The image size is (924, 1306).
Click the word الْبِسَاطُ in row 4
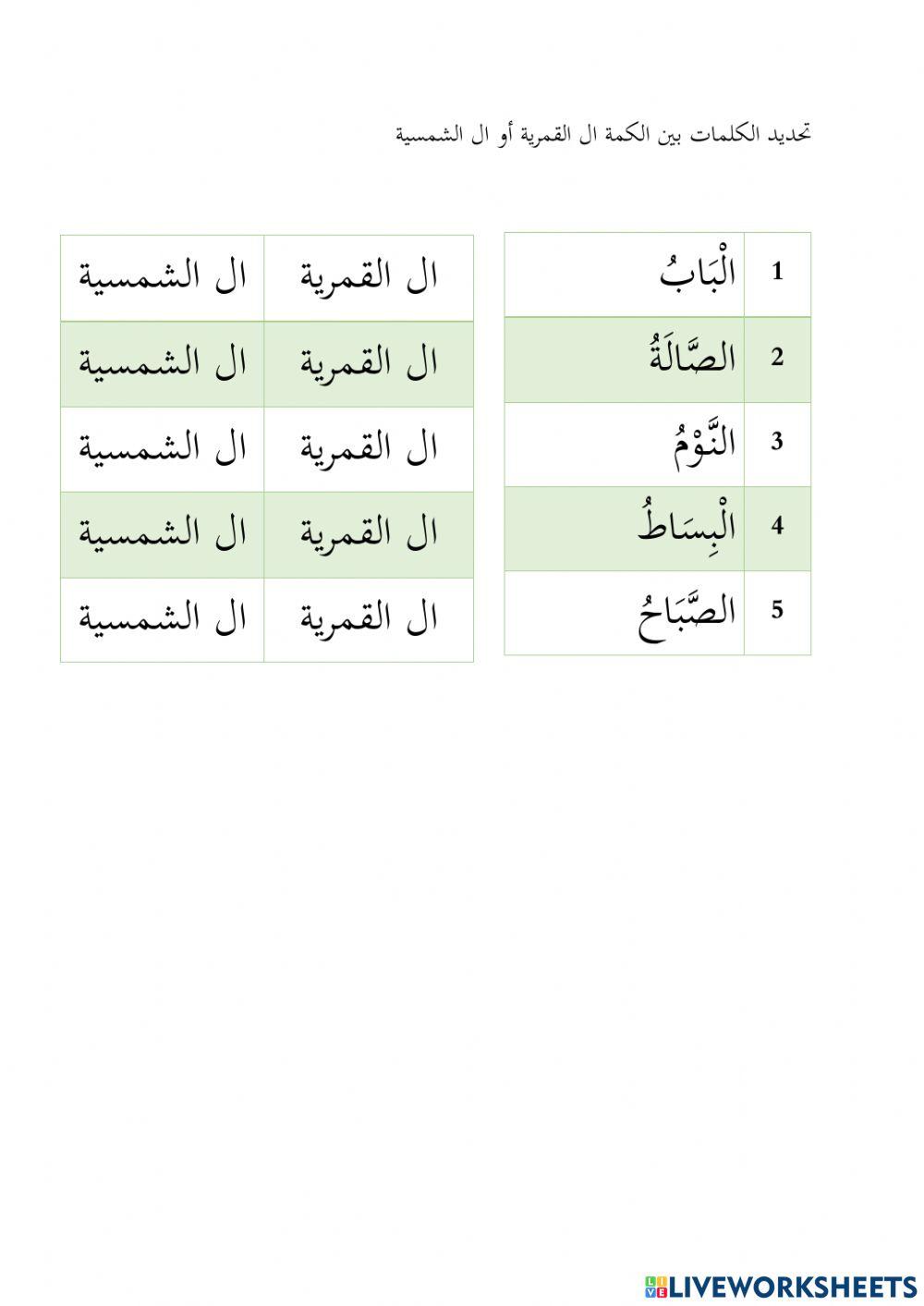687,527
